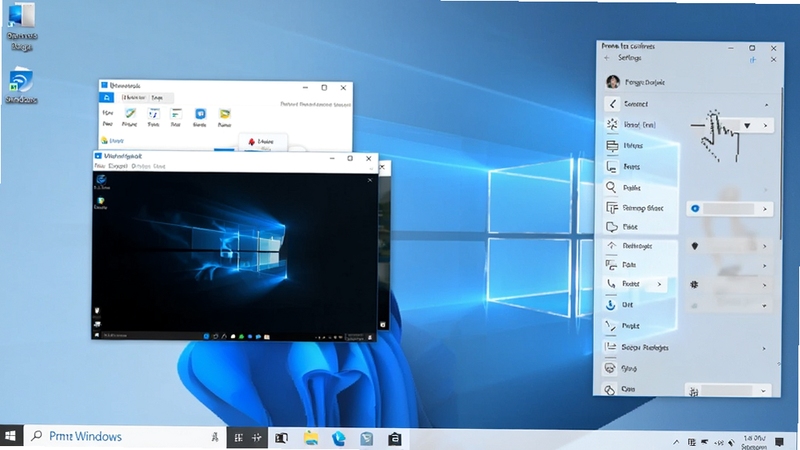This screenshot has width=800, height=450.
Task: Open the bottom combo box in Settings panel
Action: point(728,391)
